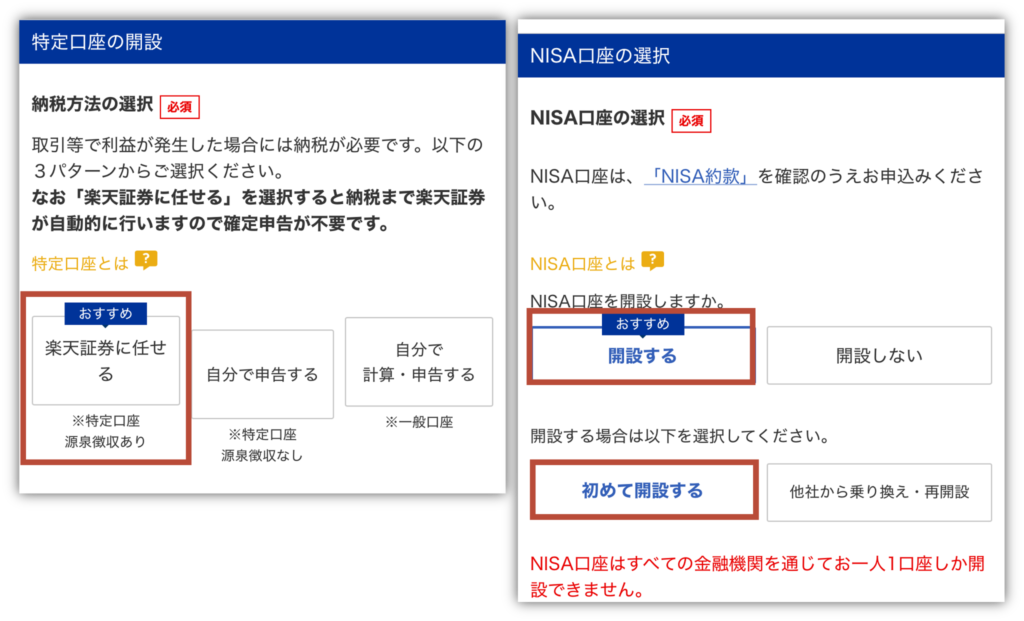Image resolution: width=1024 pixels, height=621 pixels.
Task: Click the ※一般口座 note under 自分で計算・申告する
Action: [x=419, y=422]
